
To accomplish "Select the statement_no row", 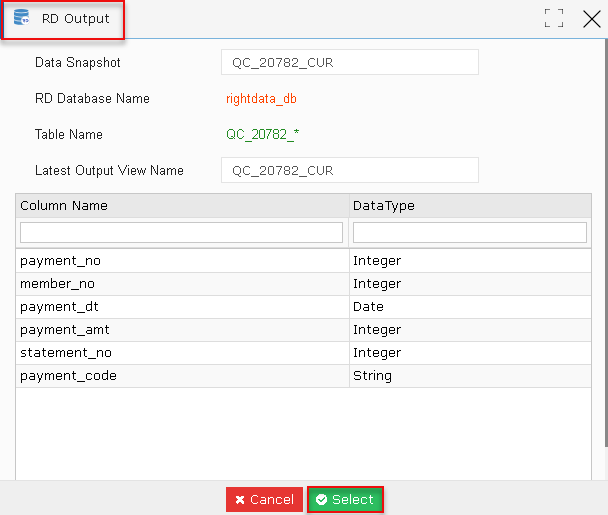I will click(303, 353).
